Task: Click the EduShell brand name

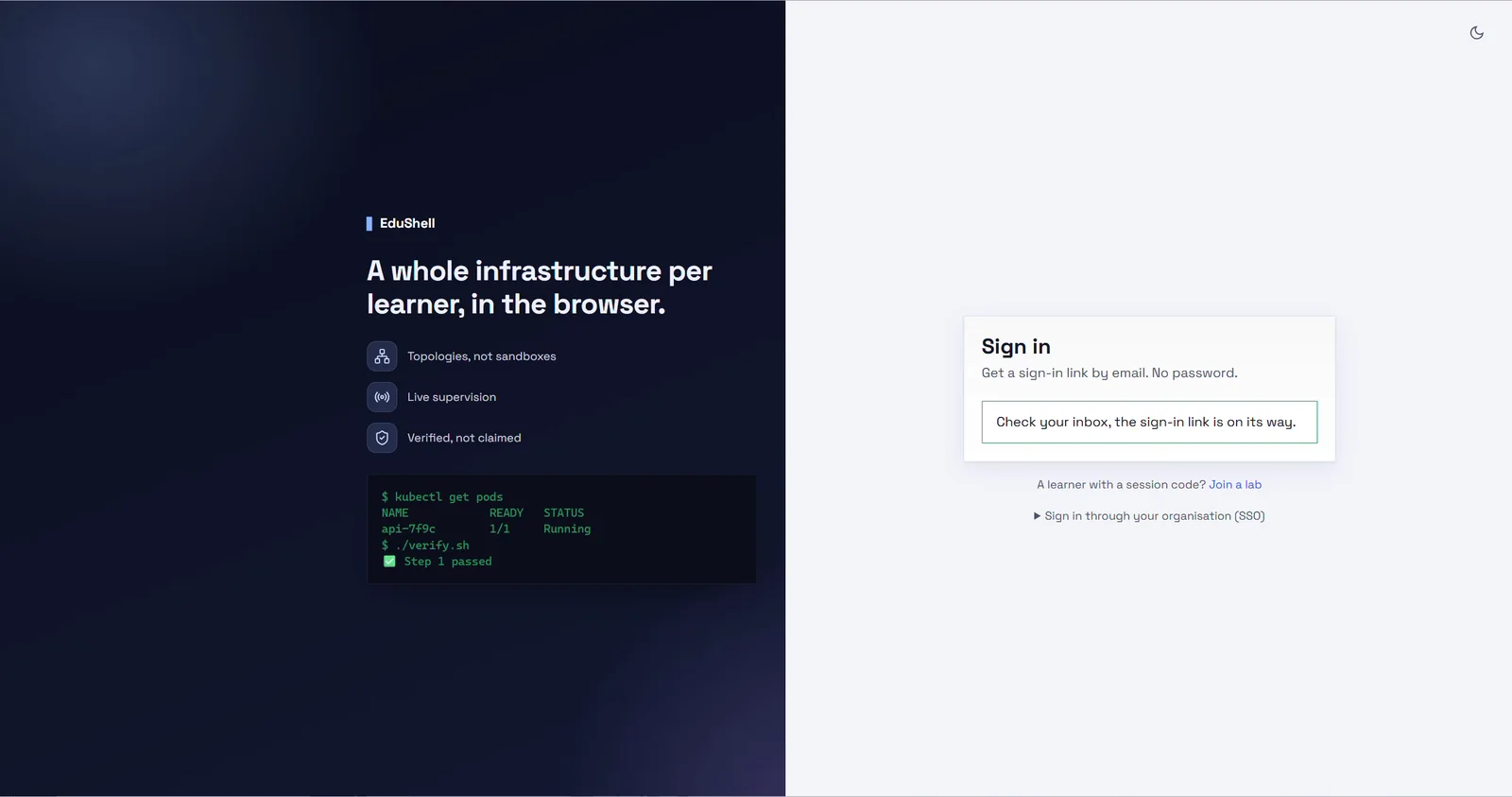Action: (x=407, y=223)
